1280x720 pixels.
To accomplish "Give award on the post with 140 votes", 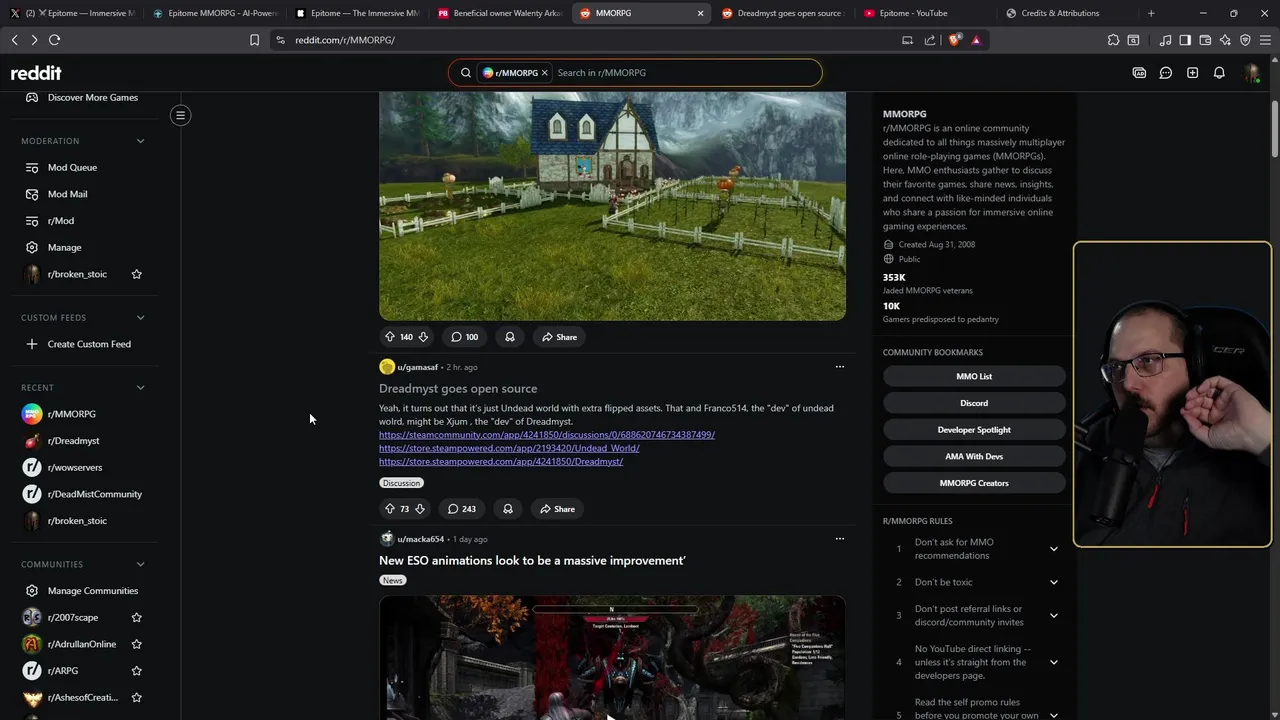I will point(510,337).
